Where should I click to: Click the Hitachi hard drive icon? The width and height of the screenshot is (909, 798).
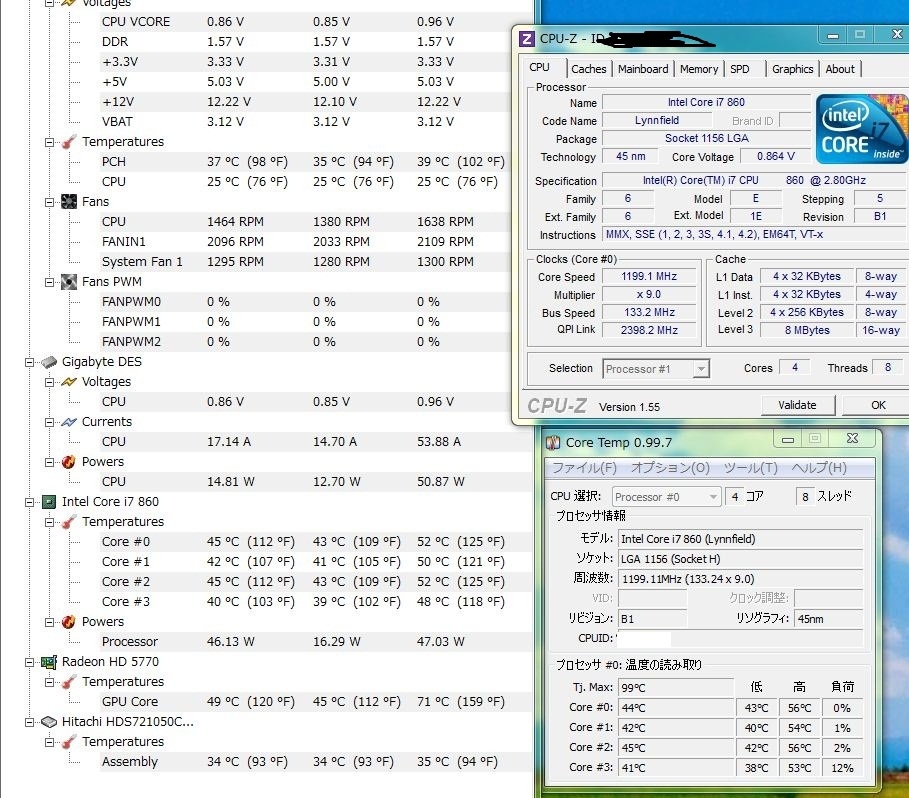point(49,722)
